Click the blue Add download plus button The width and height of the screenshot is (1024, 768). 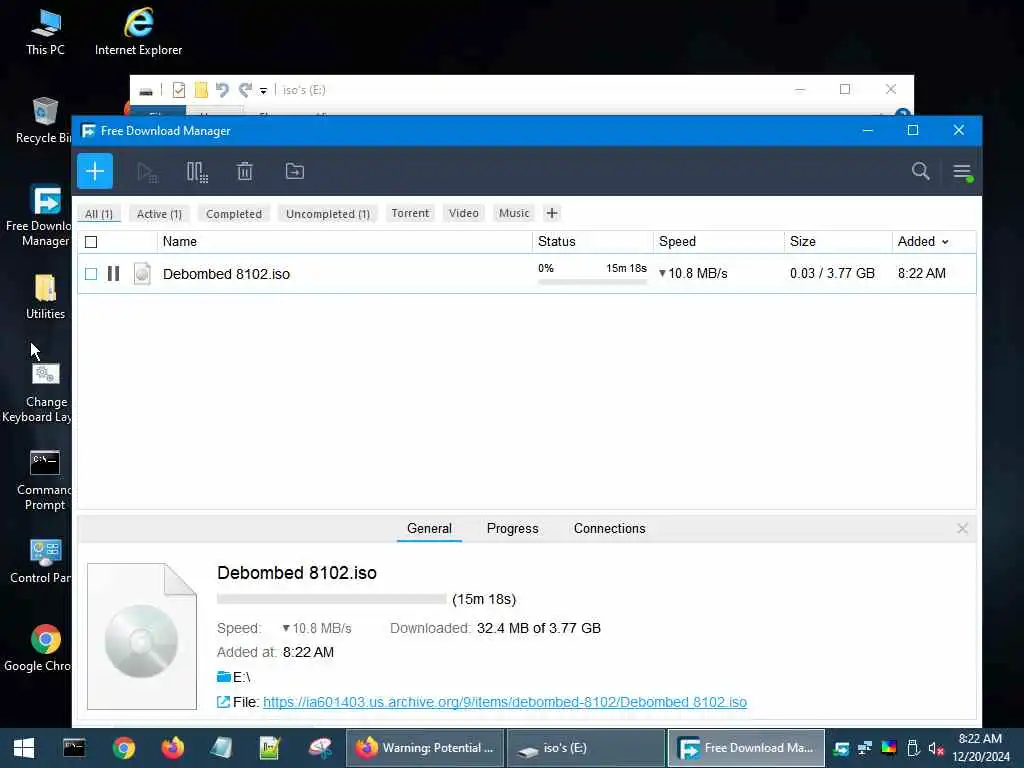click(95, 172)
